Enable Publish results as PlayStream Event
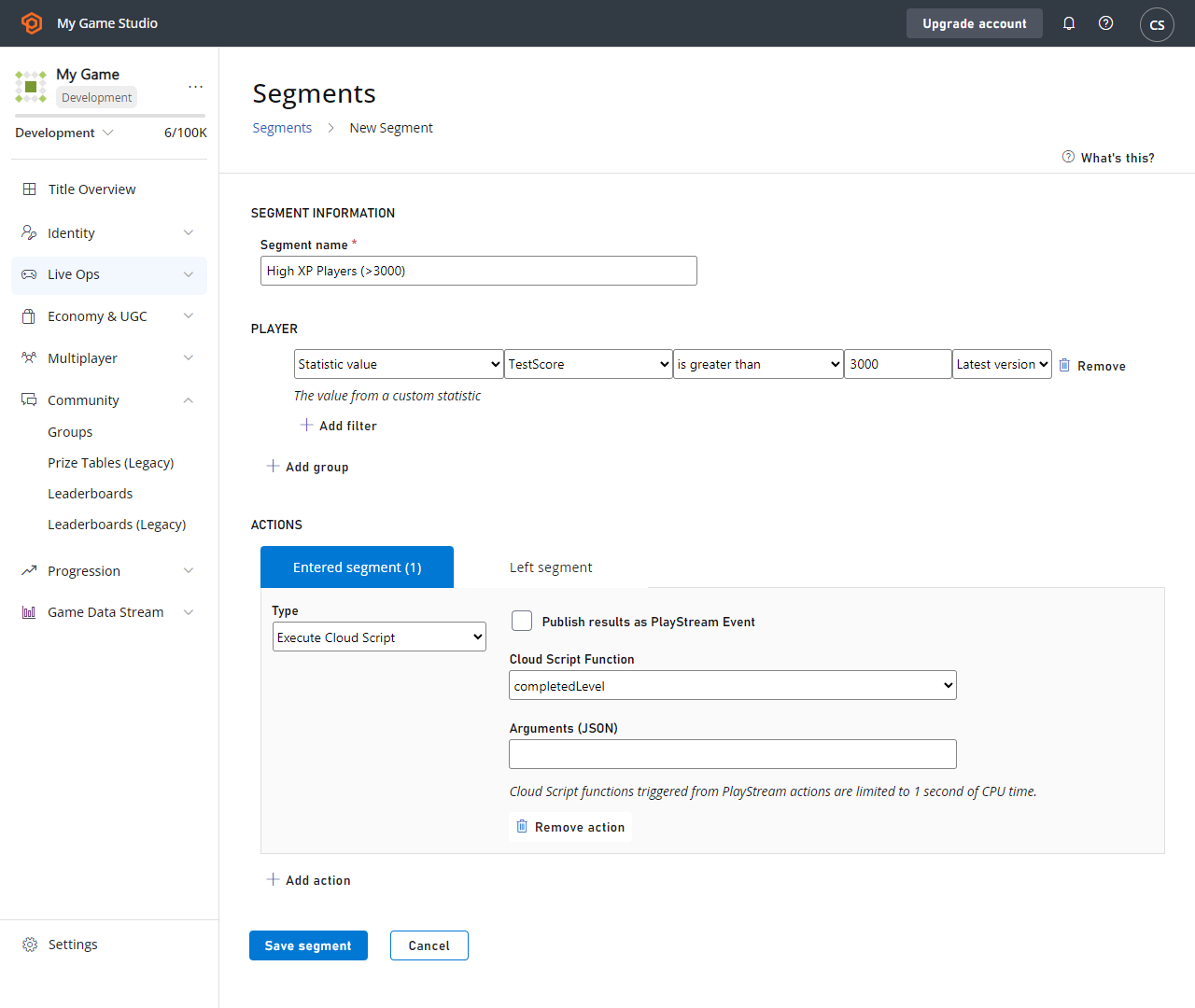1195x1008 pixels. 522,621
